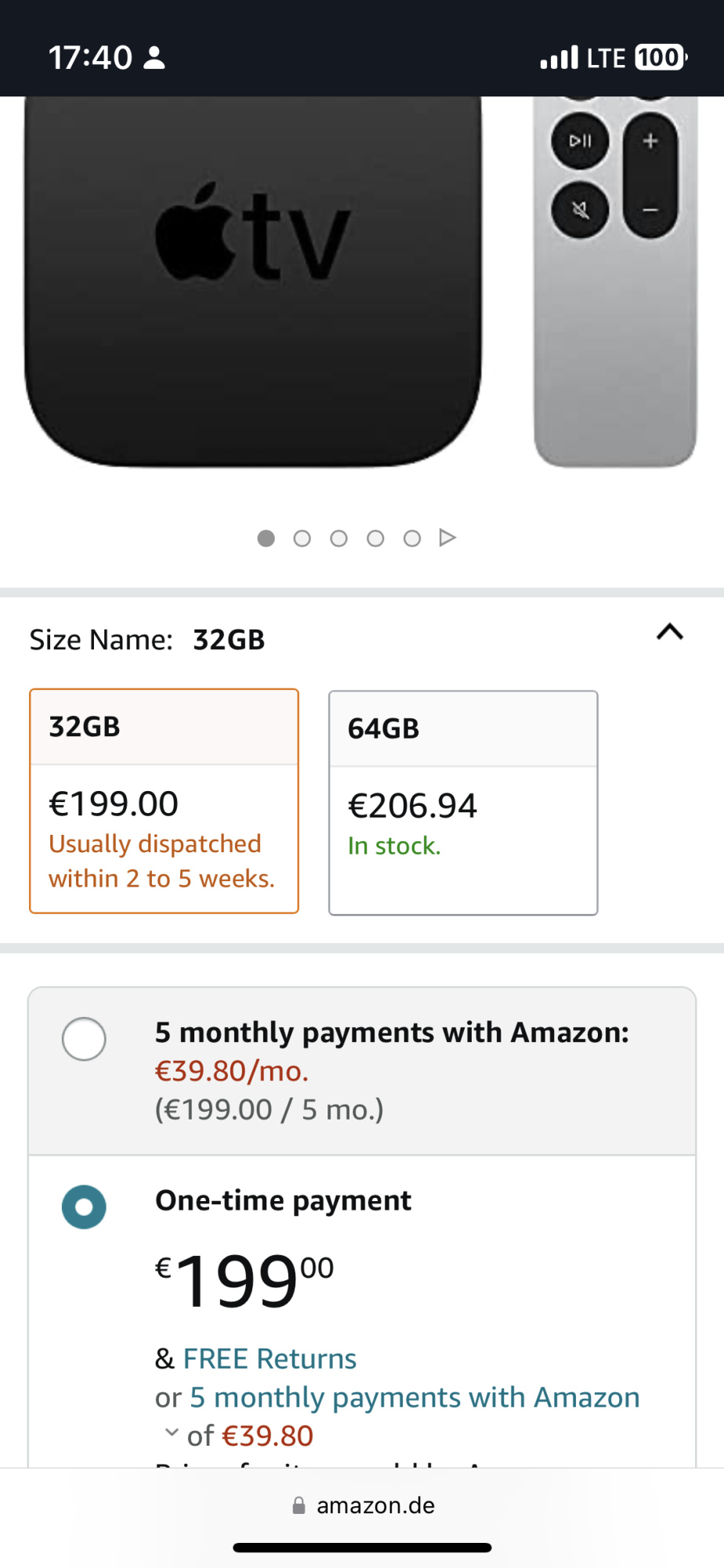Open the FREE Returns link
Viewport: 724px width, 1568px height.
pos(270,1359)
